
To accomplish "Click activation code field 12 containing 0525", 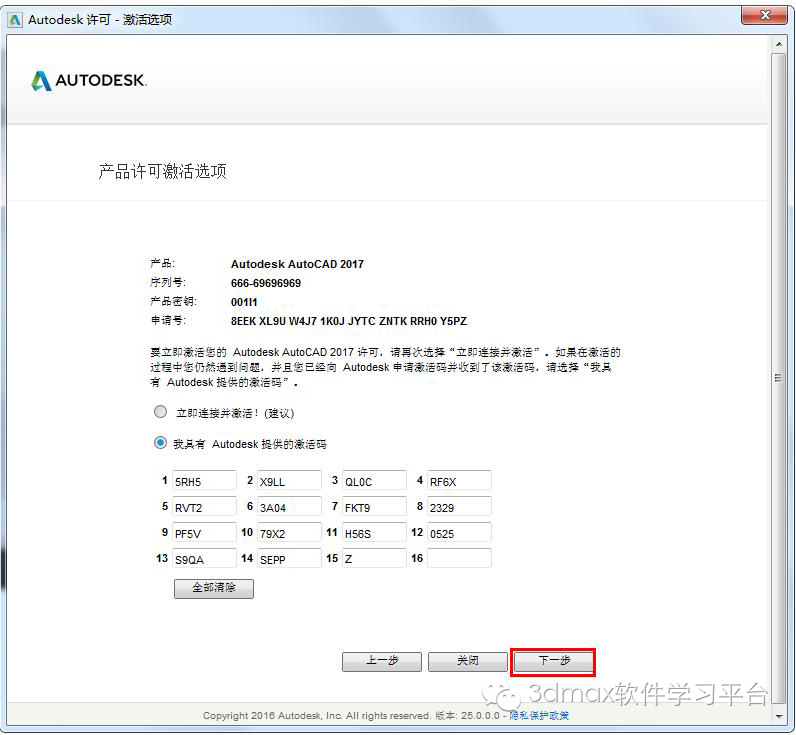I will coord(459,532).
